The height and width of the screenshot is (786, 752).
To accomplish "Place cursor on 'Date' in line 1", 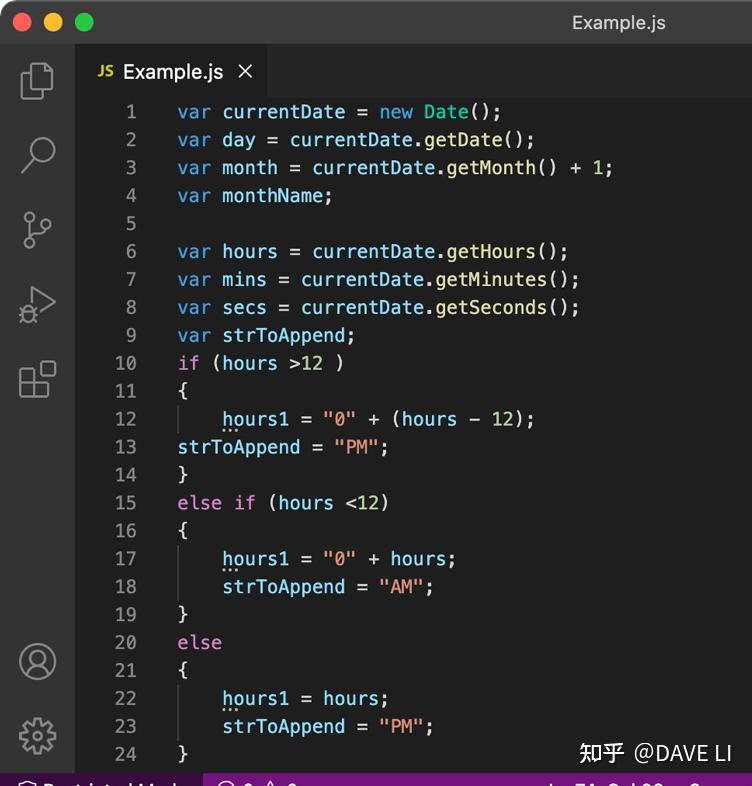I will pos(446,112).
